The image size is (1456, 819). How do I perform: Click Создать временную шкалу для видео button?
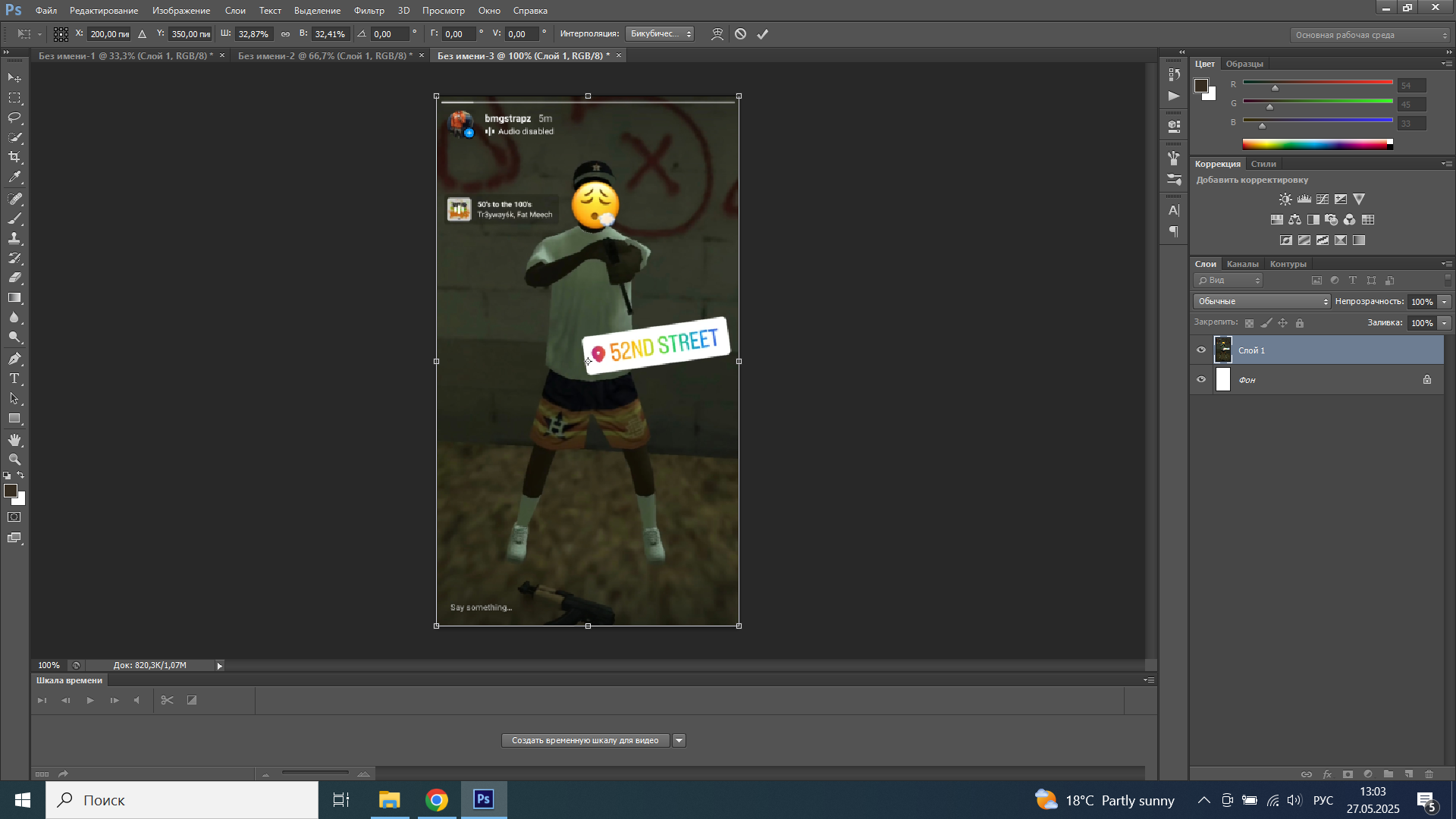tap(585, 741)
